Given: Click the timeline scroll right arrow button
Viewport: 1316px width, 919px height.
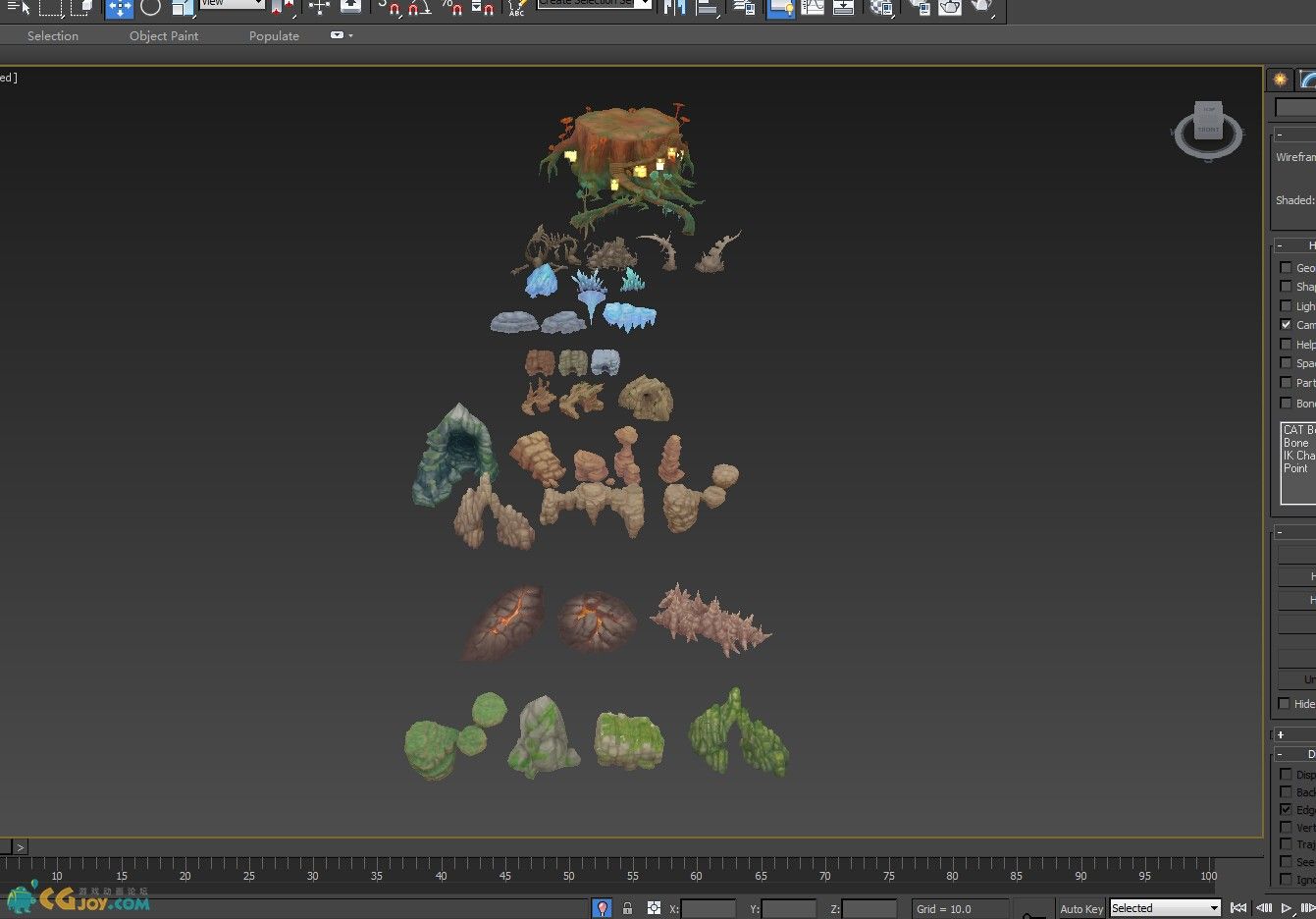Looking at the screenshot, I should pyautogui.click(x=21, y=846).
